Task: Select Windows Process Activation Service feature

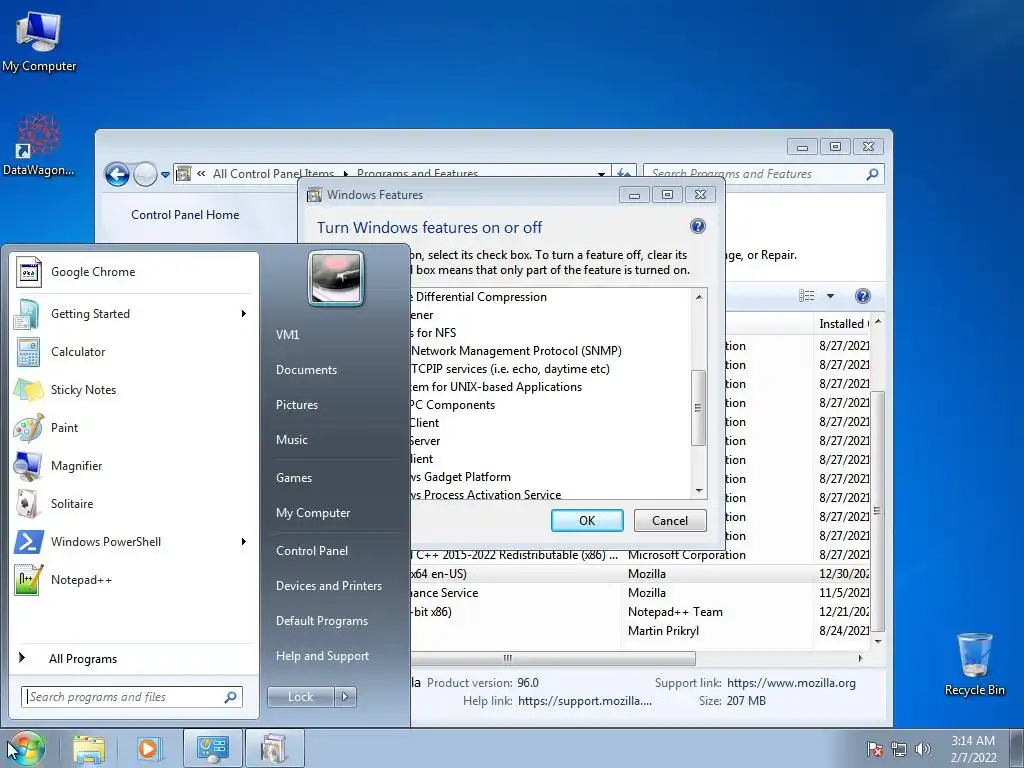Action: pos(485,494)
